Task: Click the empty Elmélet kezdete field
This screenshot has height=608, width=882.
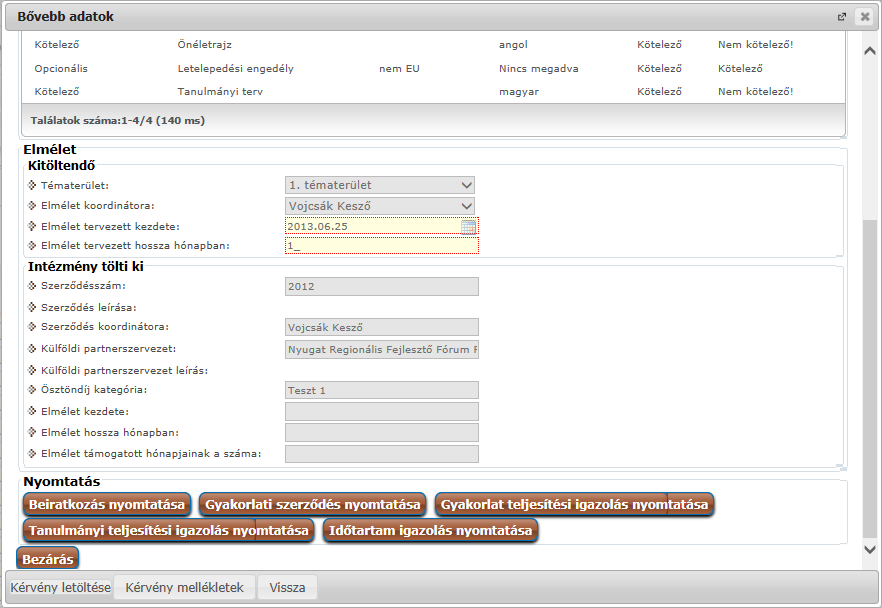Action: pyautogui.click(x=382, y=412)
